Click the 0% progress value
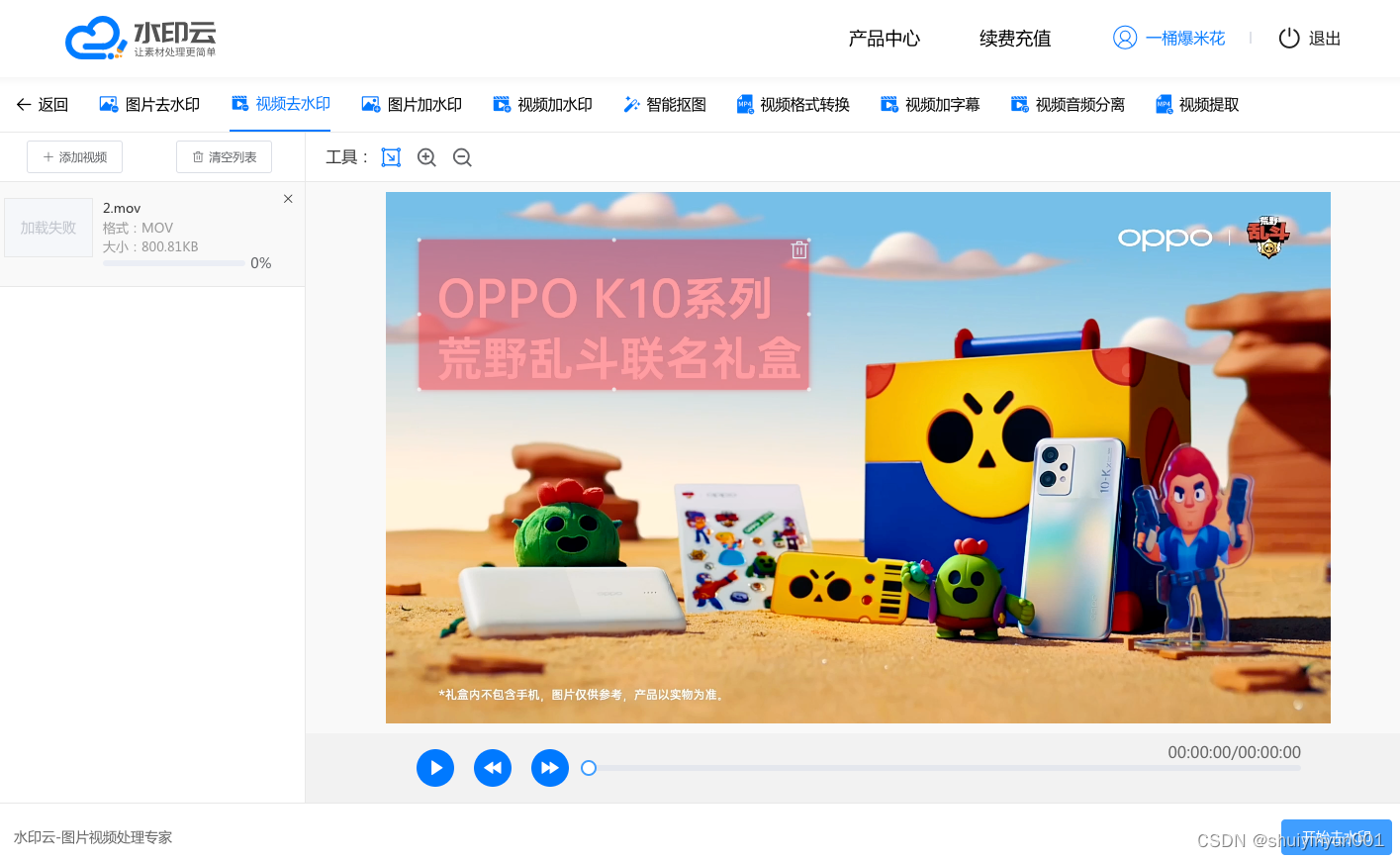Image resolution: width=1400 pixels, height=860 pixels. click(x=260, y=263)
